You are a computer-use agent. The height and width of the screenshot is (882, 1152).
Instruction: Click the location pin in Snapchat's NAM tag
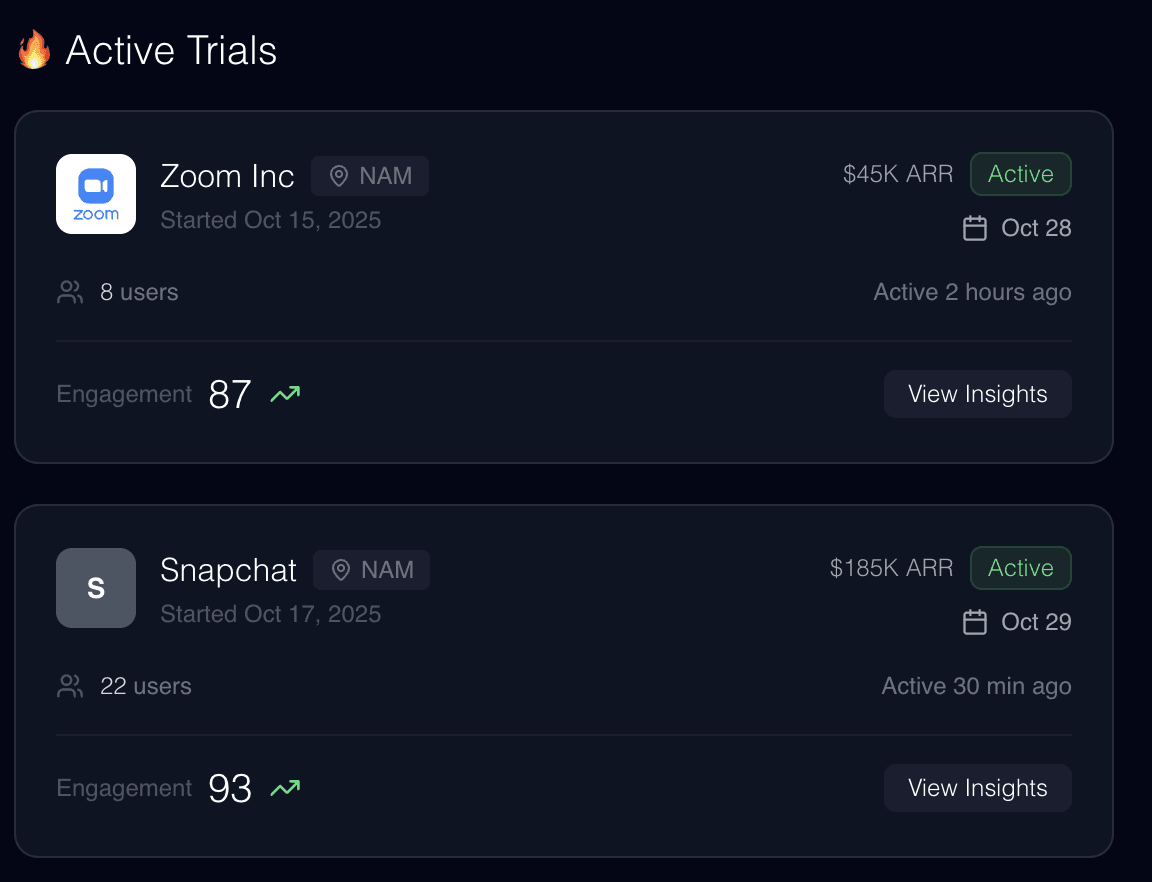click(341, 570)
